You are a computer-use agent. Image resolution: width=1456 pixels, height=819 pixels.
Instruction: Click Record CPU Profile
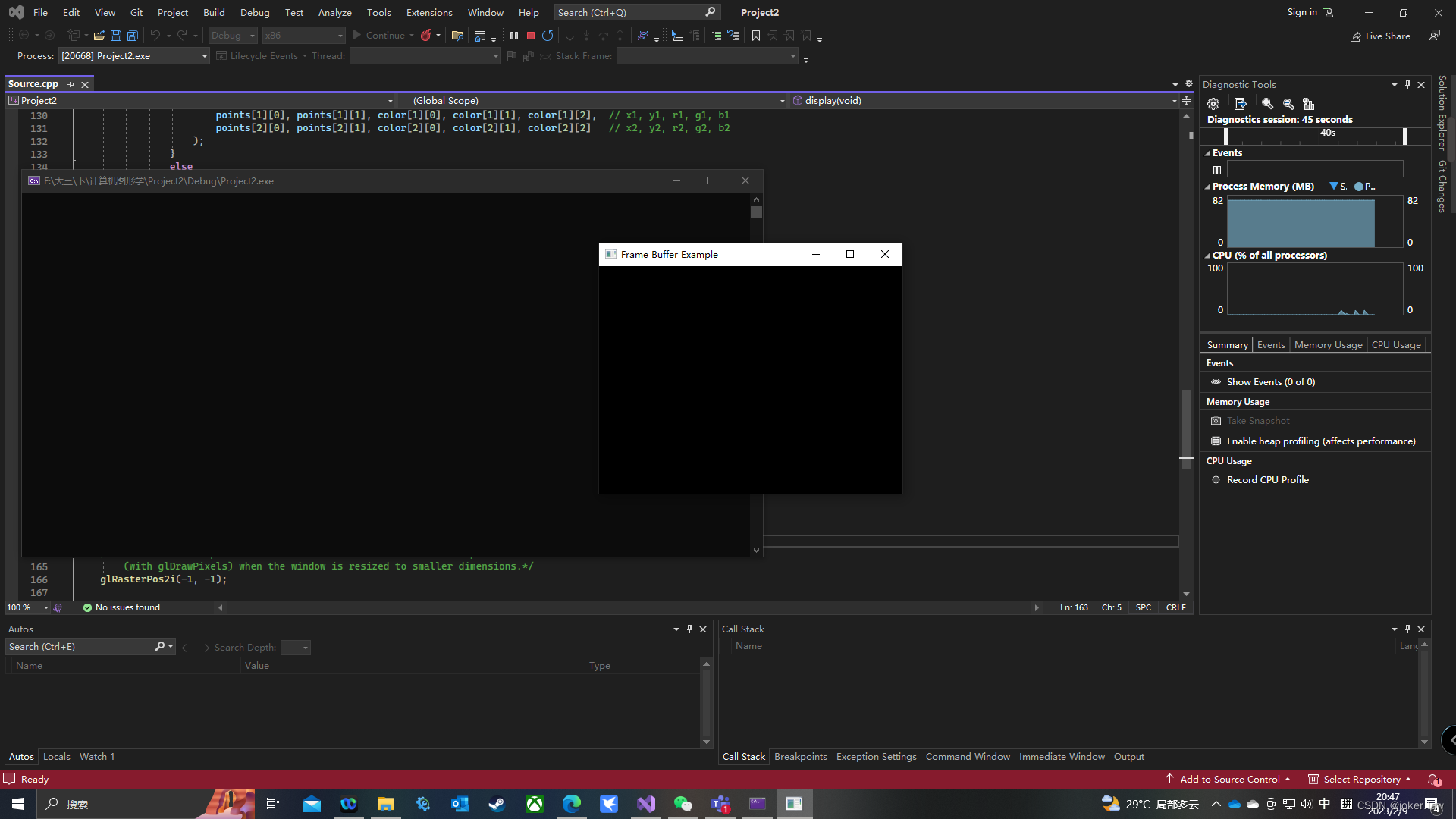[x=1267, y=480]
